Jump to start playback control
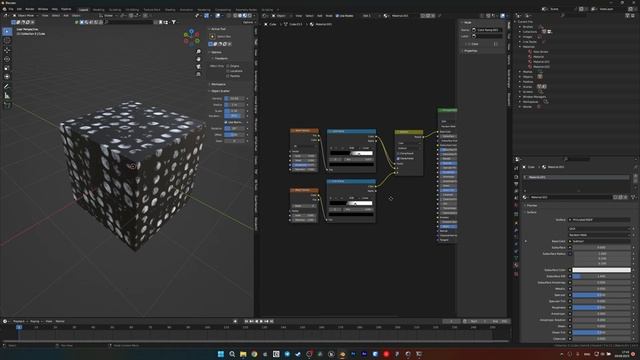640x360 pixels. [x=247, y=322]
